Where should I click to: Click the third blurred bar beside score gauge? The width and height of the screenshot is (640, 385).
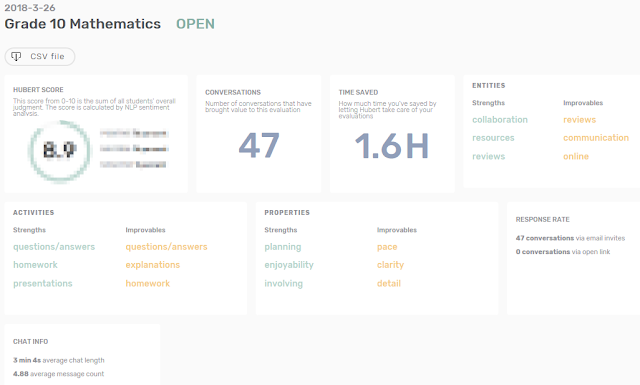tap(133, 165)
